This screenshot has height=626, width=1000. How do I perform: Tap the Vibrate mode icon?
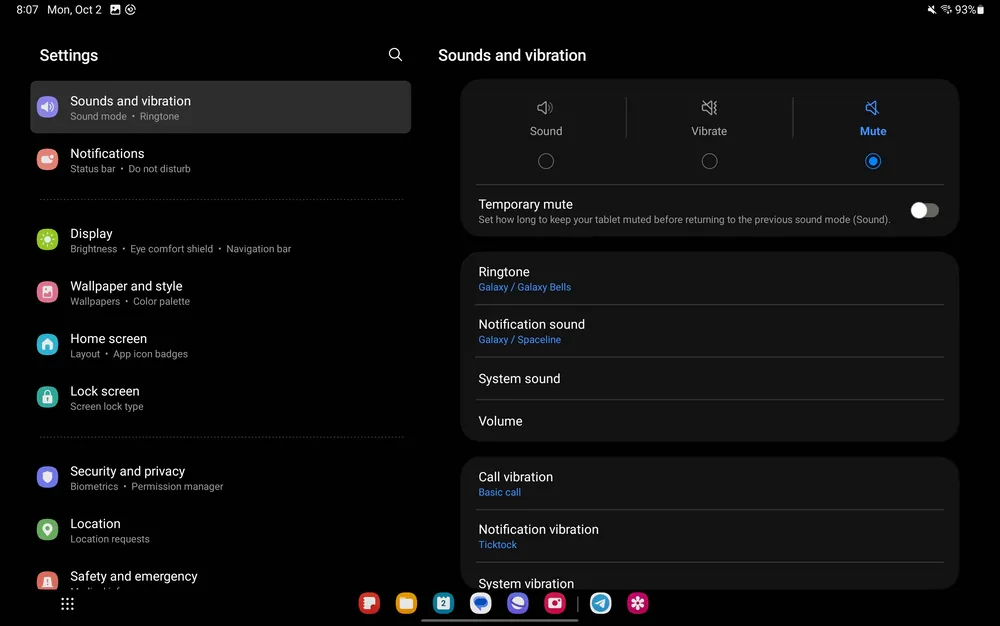(x=709, y=108)
